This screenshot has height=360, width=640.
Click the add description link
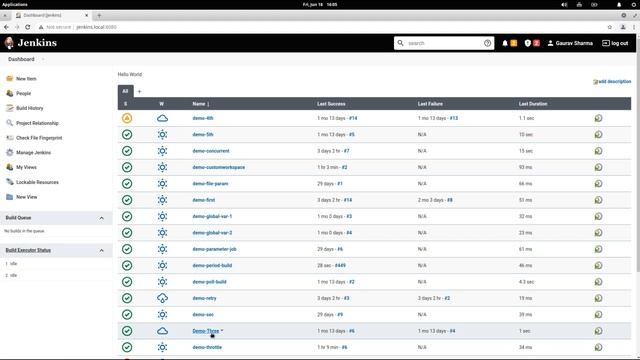click(612, 82)
